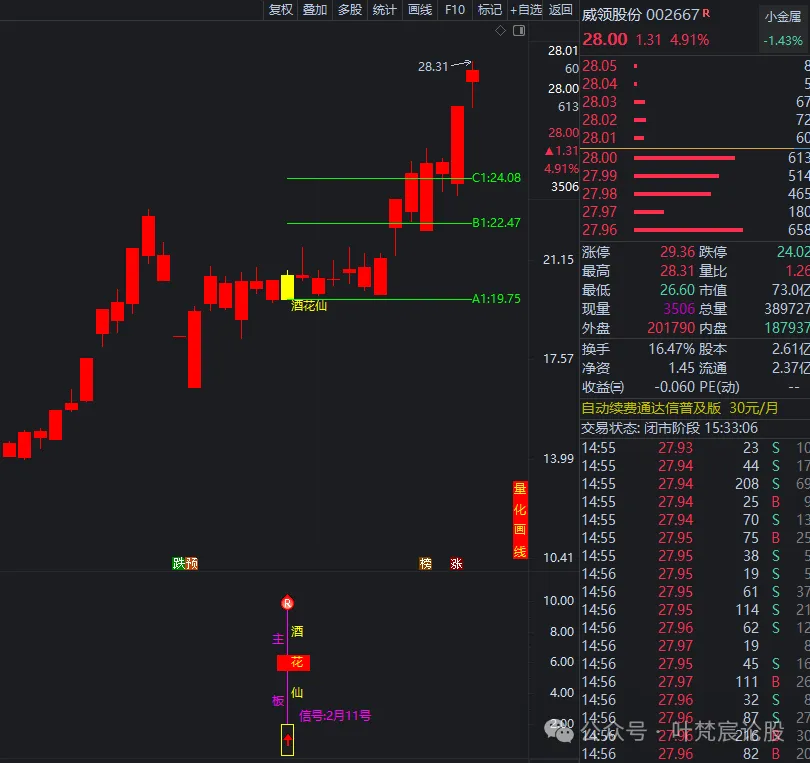Image resolution: width=810 pixels, height=763 pixels.
Task: Open the 多股 multi-stock view
Action: click(x=350, y=10)
